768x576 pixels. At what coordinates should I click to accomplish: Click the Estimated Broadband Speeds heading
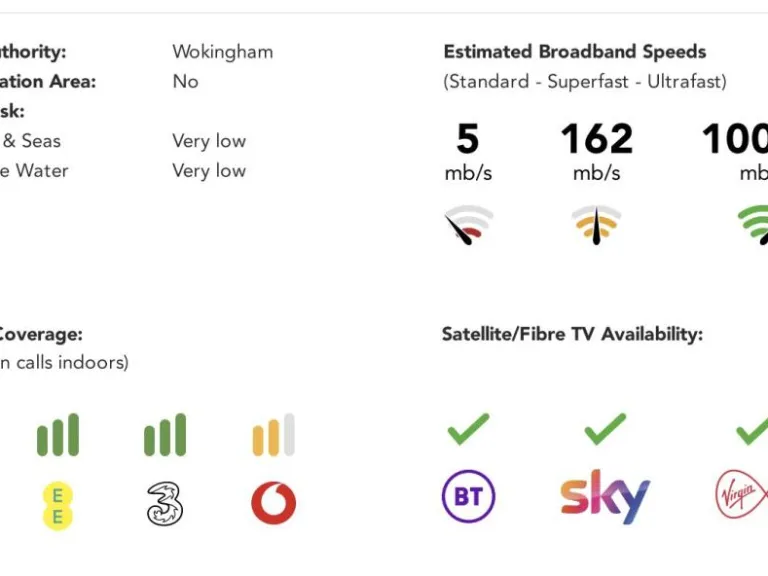pyautogui.click(x=575, y=52)
